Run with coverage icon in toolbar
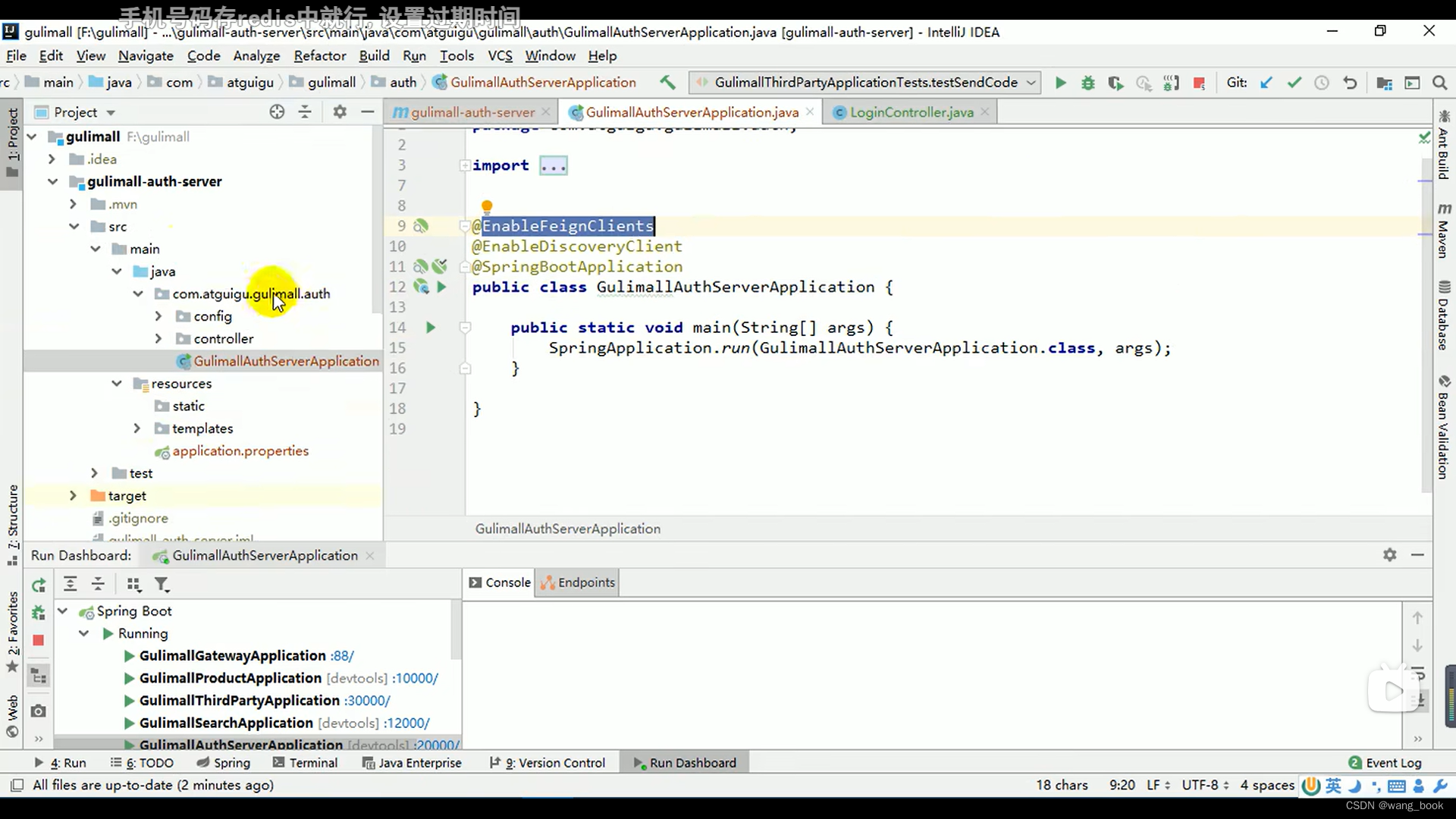The height and width of the screenshot is (819, 1456). point(1116,83)
